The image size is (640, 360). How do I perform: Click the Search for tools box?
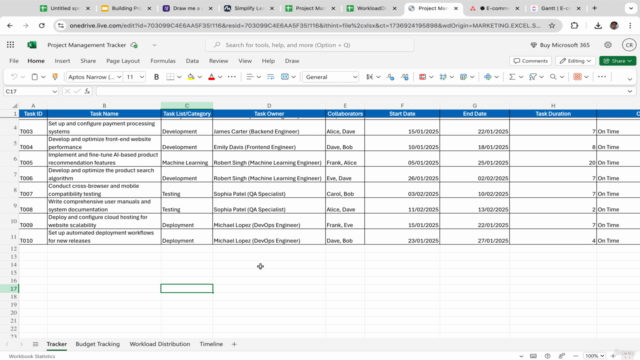[310, 45]
